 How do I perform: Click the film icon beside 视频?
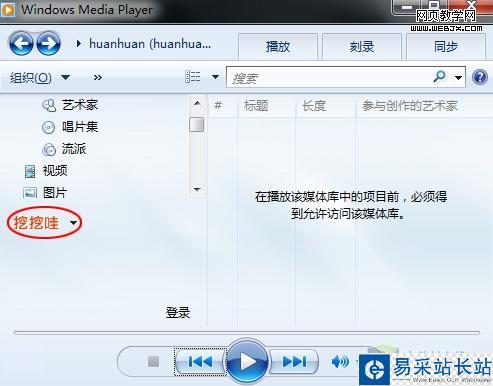[x=30, y=171]
